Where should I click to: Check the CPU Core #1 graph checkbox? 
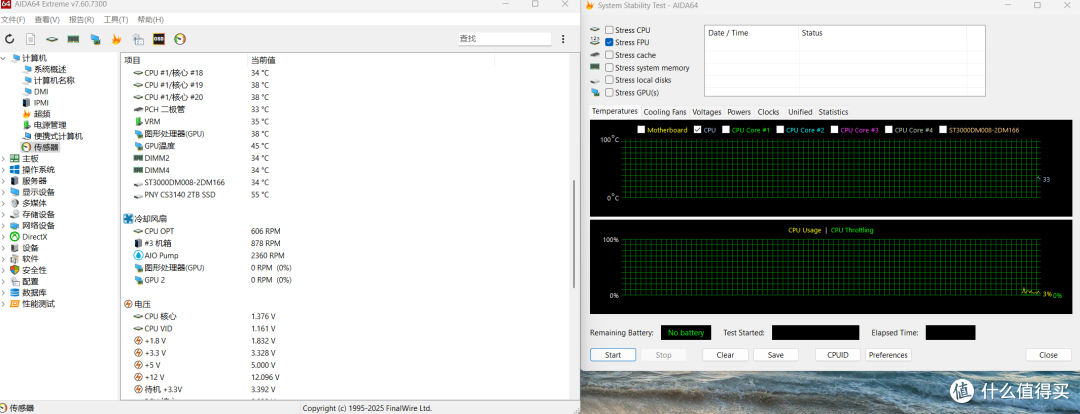pyautogui.click(x=725, y=130)
